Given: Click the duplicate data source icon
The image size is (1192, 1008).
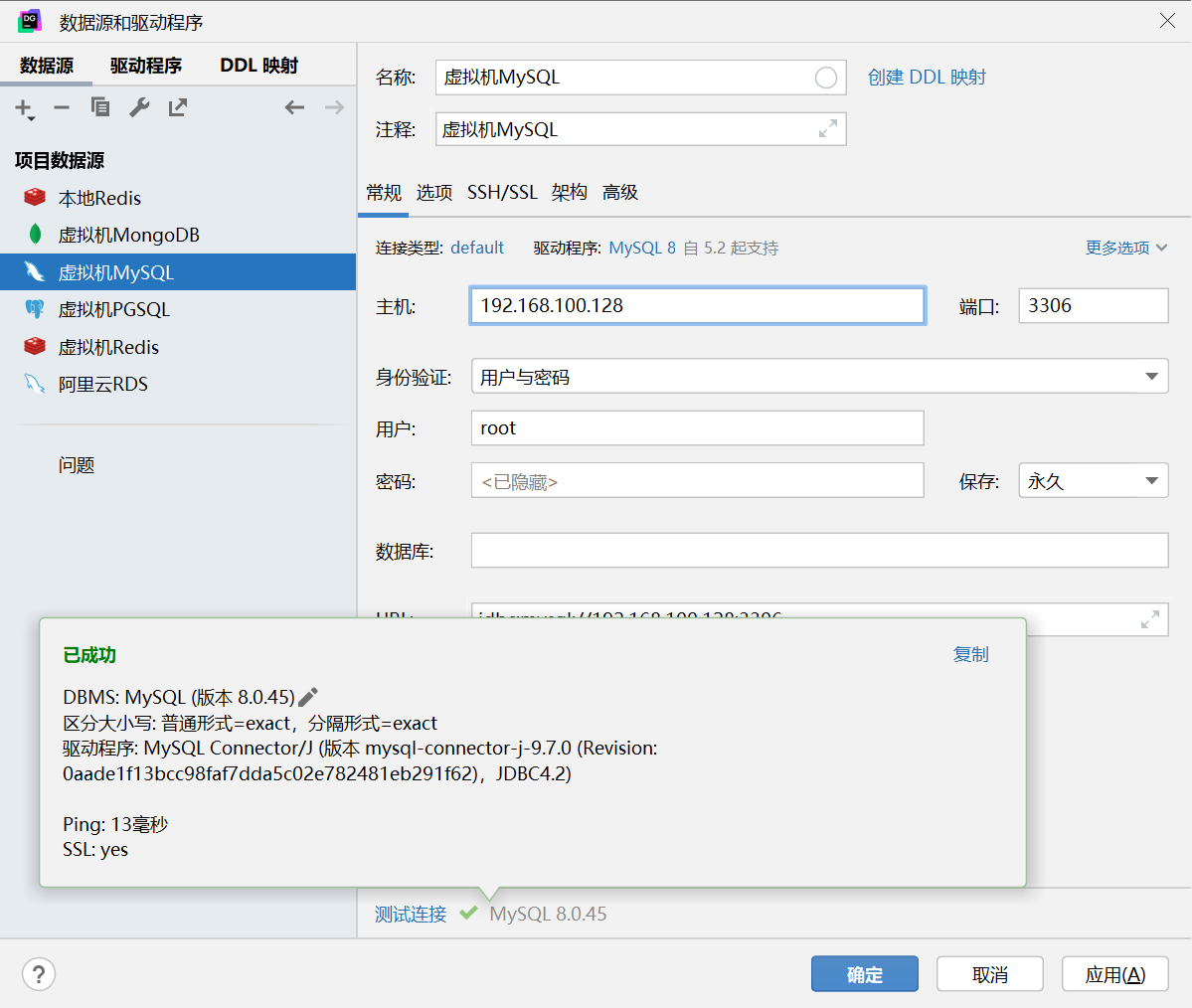Looking at the screenshot, I should [100, 107].
